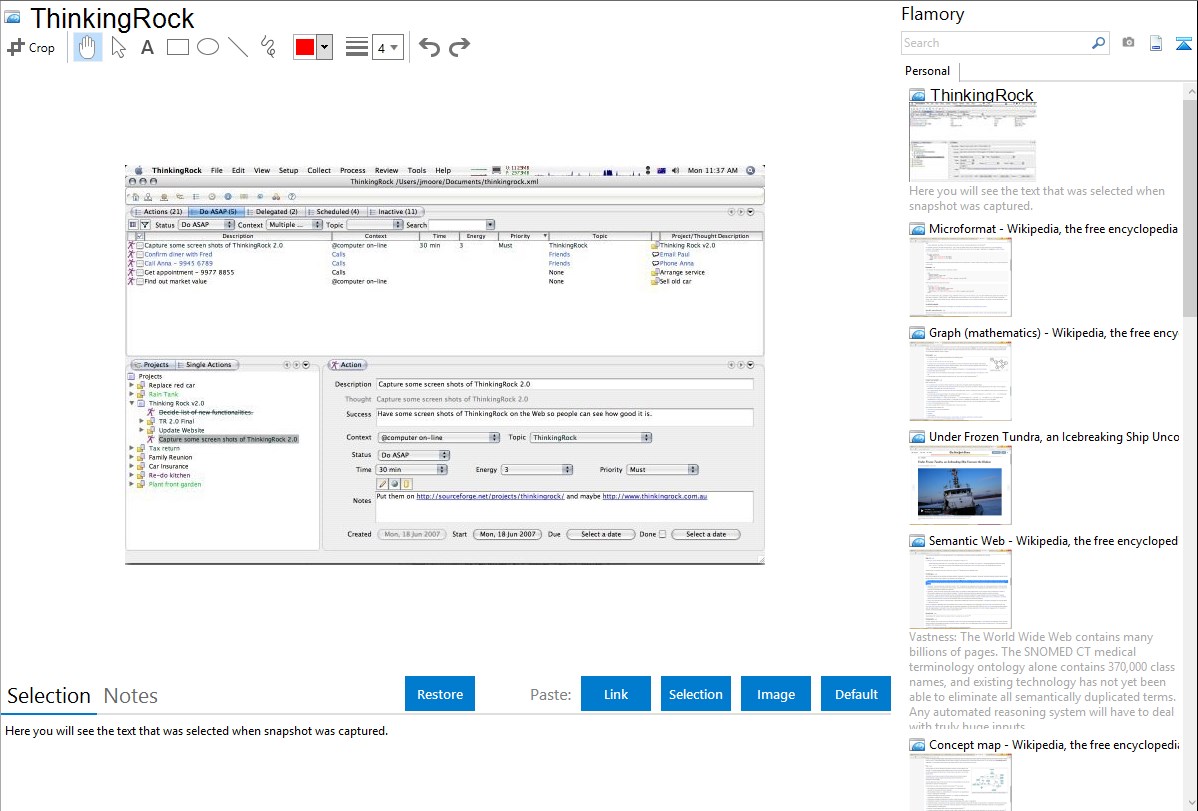Viewport: 1198px width, 811px height.
Task: Pick the rectangle shape tool
Action: click(178, 47)
